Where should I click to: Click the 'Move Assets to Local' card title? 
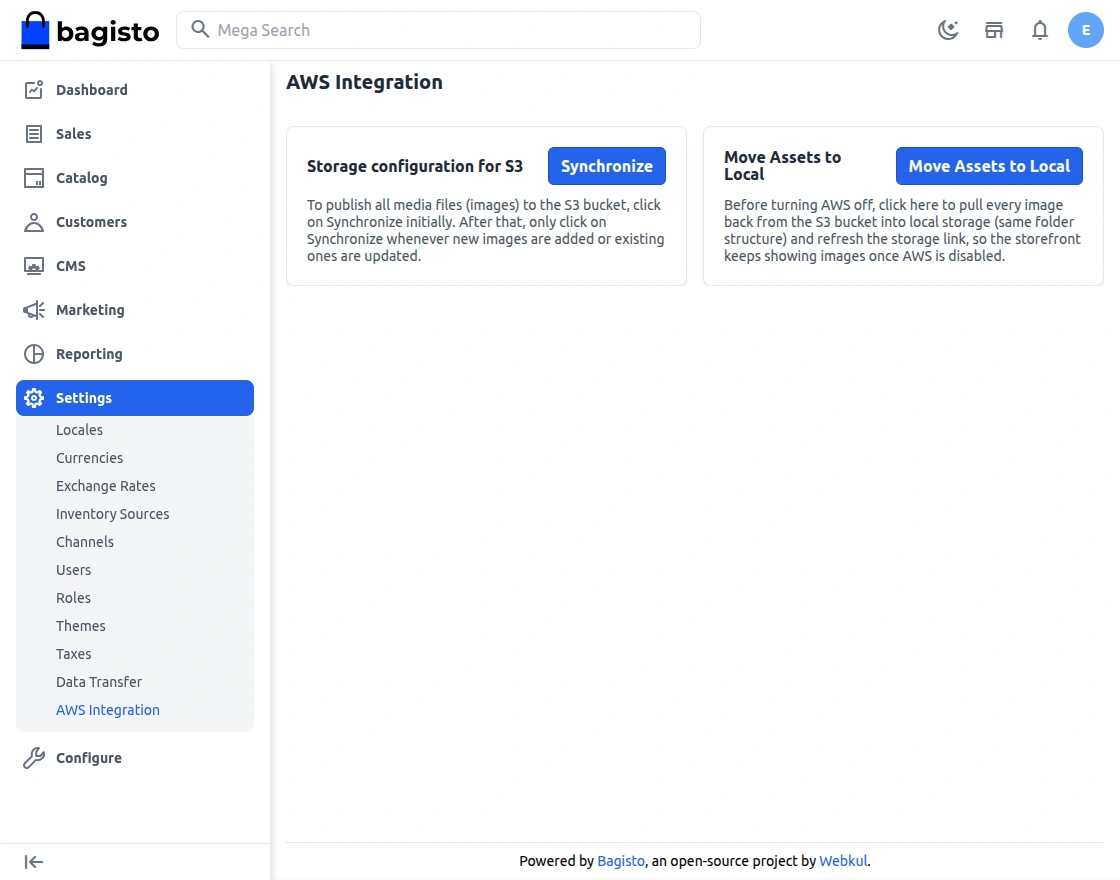click(x=783, y=166)
